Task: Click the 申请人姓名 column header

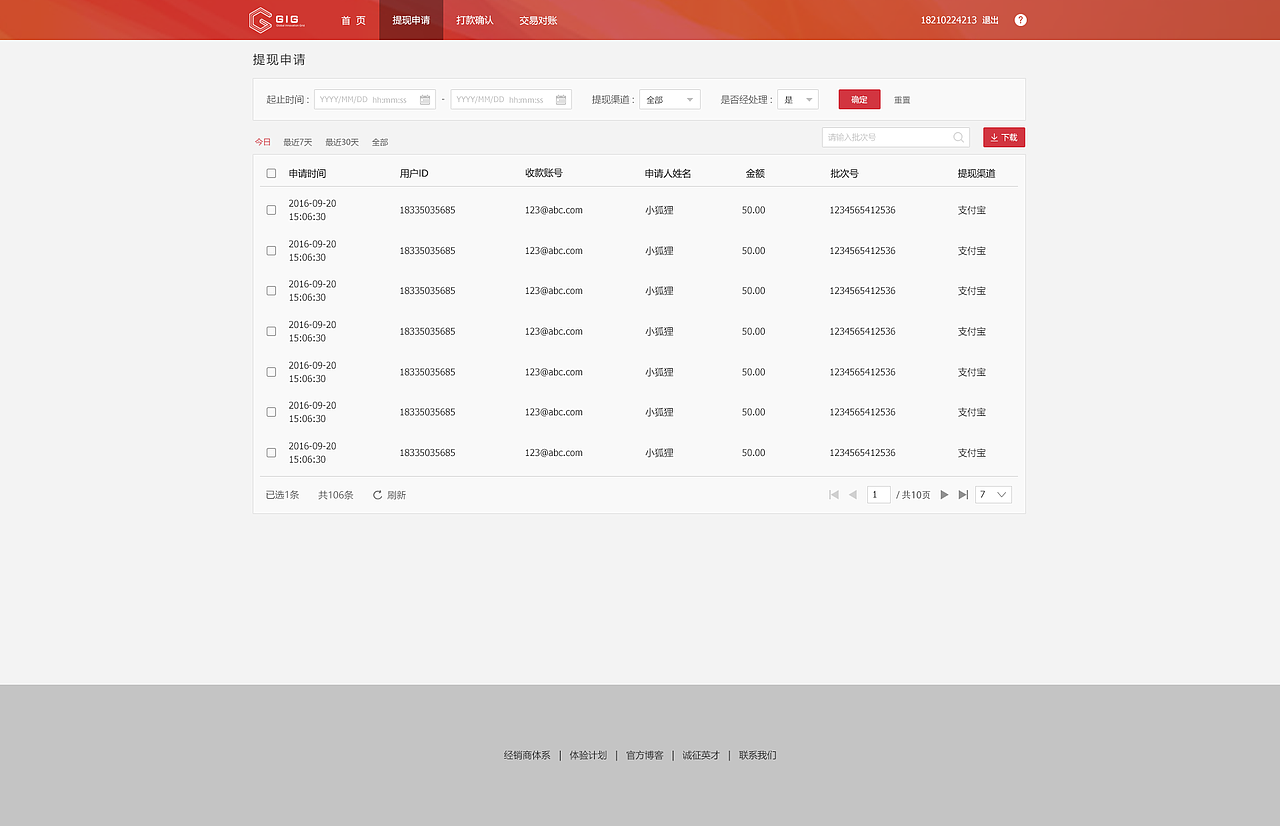Action: [x=668, y=173]
